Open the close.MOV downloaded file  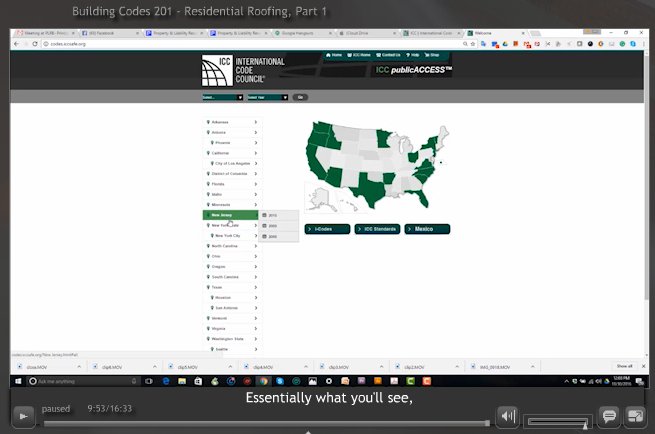(37, 367)
